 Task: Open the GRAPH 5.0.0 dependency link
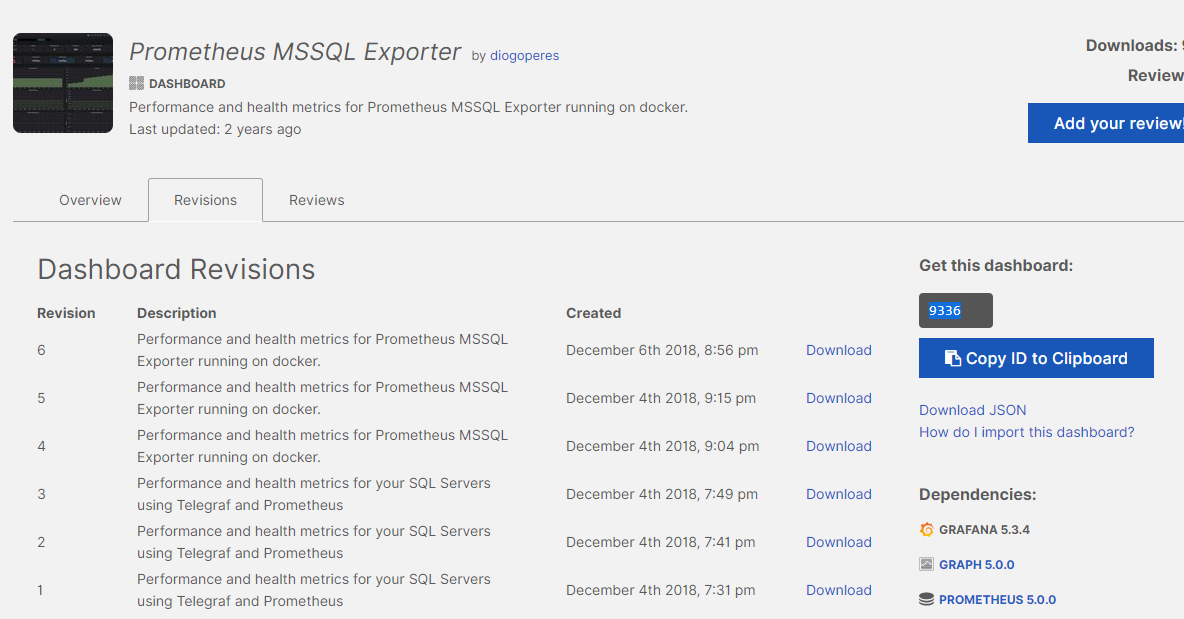[976, 565]
